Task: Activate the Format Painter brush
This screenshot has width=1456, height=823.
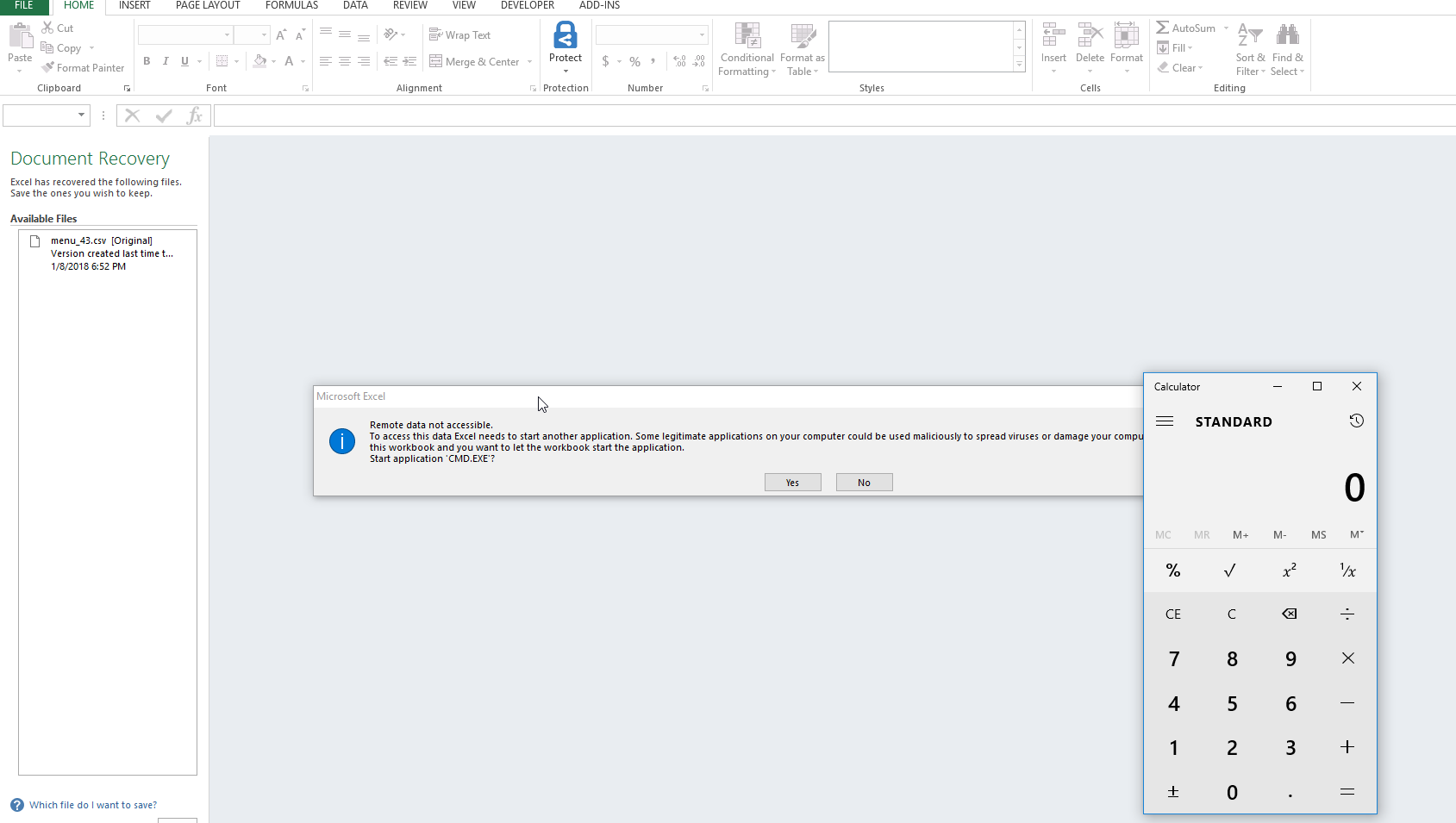Action: (47, 67)
